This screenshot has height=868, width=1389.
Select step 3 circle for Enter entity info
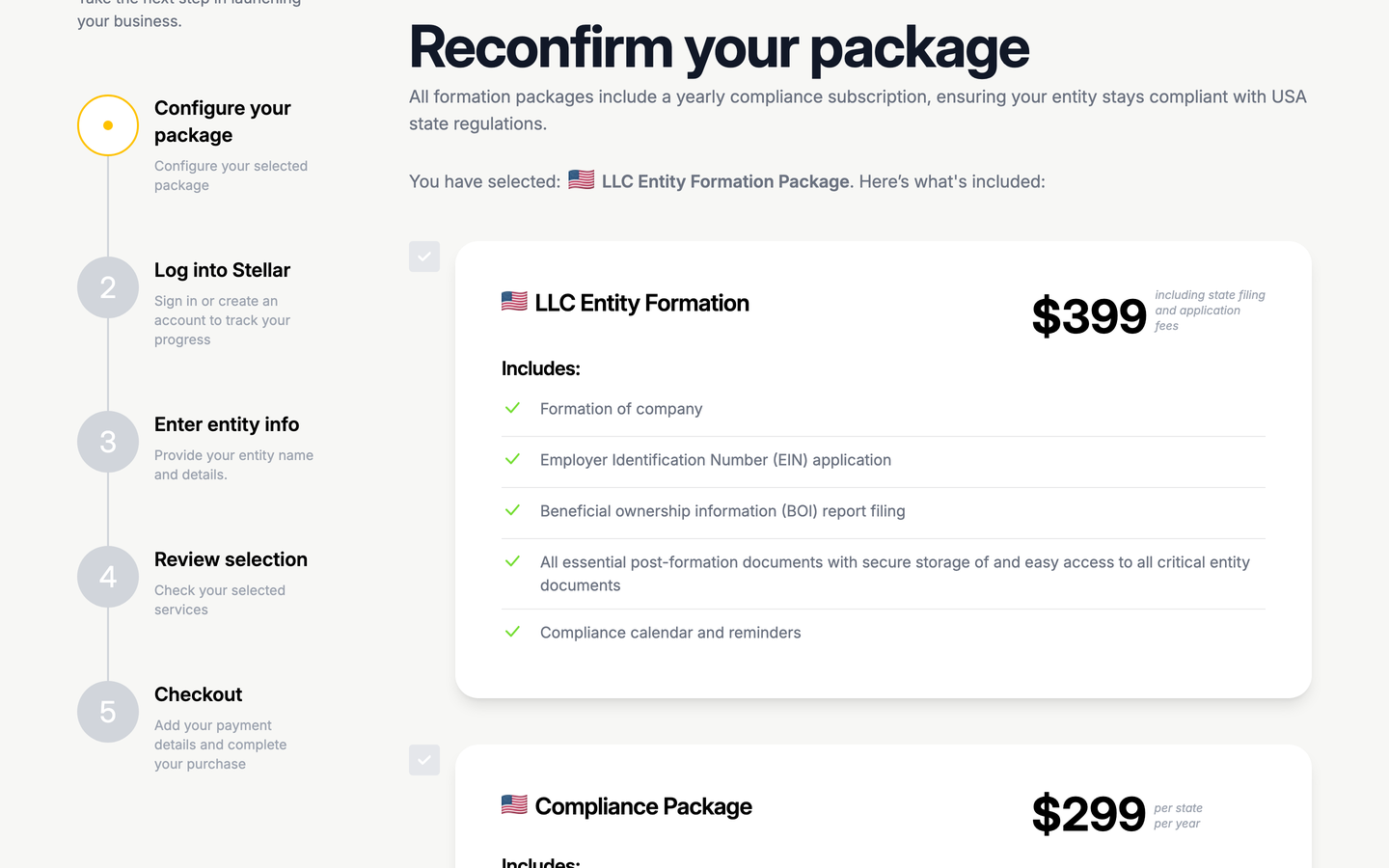coord(108,442)
